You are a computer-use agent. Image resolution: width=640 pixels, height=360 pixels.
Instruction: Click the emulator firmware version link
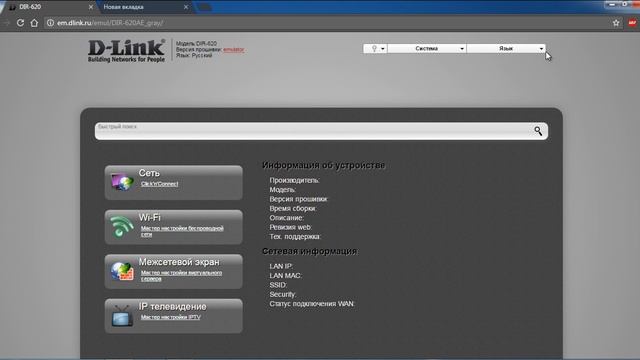233,49
